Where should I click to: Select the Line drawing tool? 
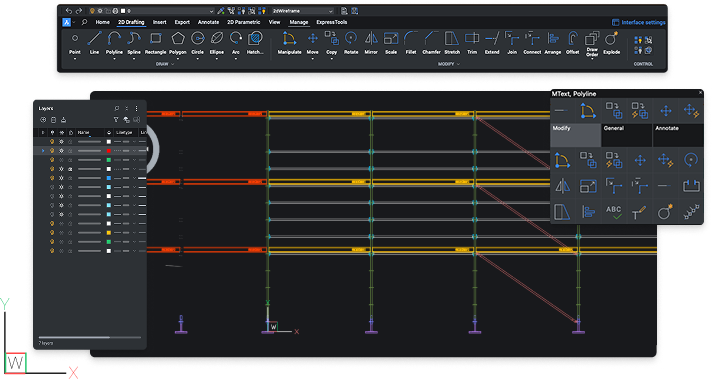tap(94, 43)
